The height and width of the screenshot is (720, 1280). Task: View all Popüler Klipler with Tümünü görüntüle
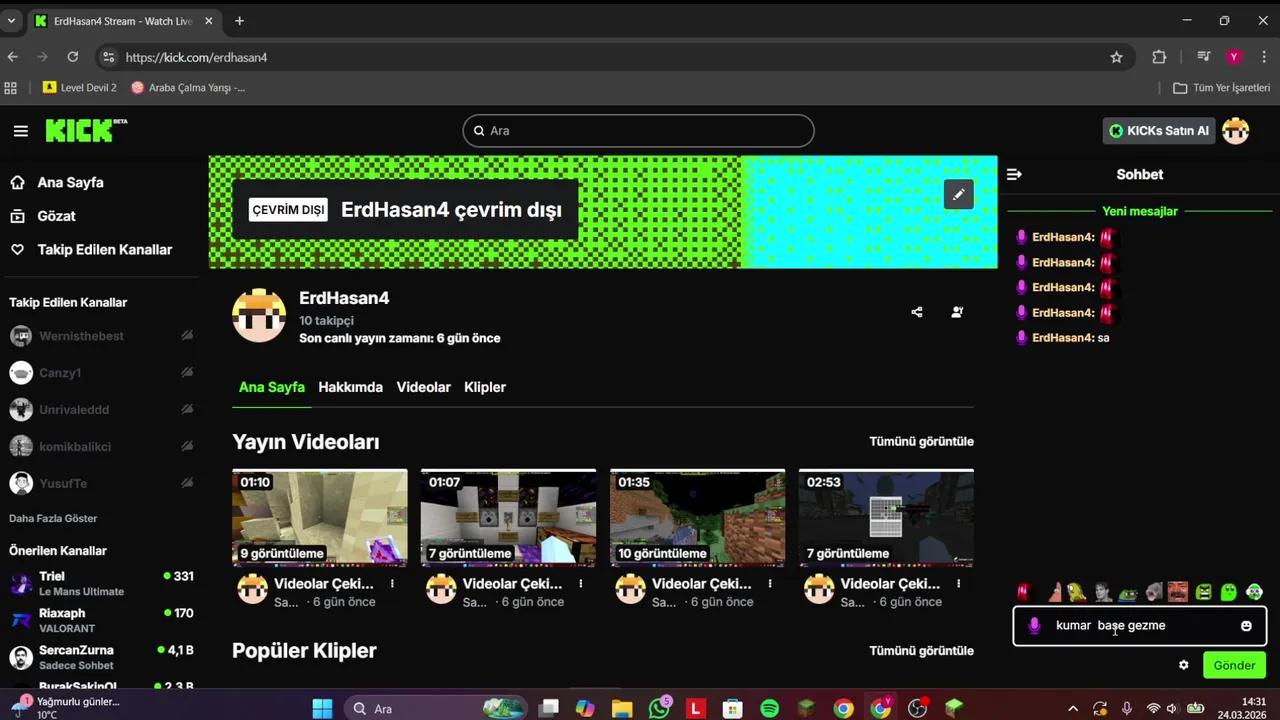point(921,651)
